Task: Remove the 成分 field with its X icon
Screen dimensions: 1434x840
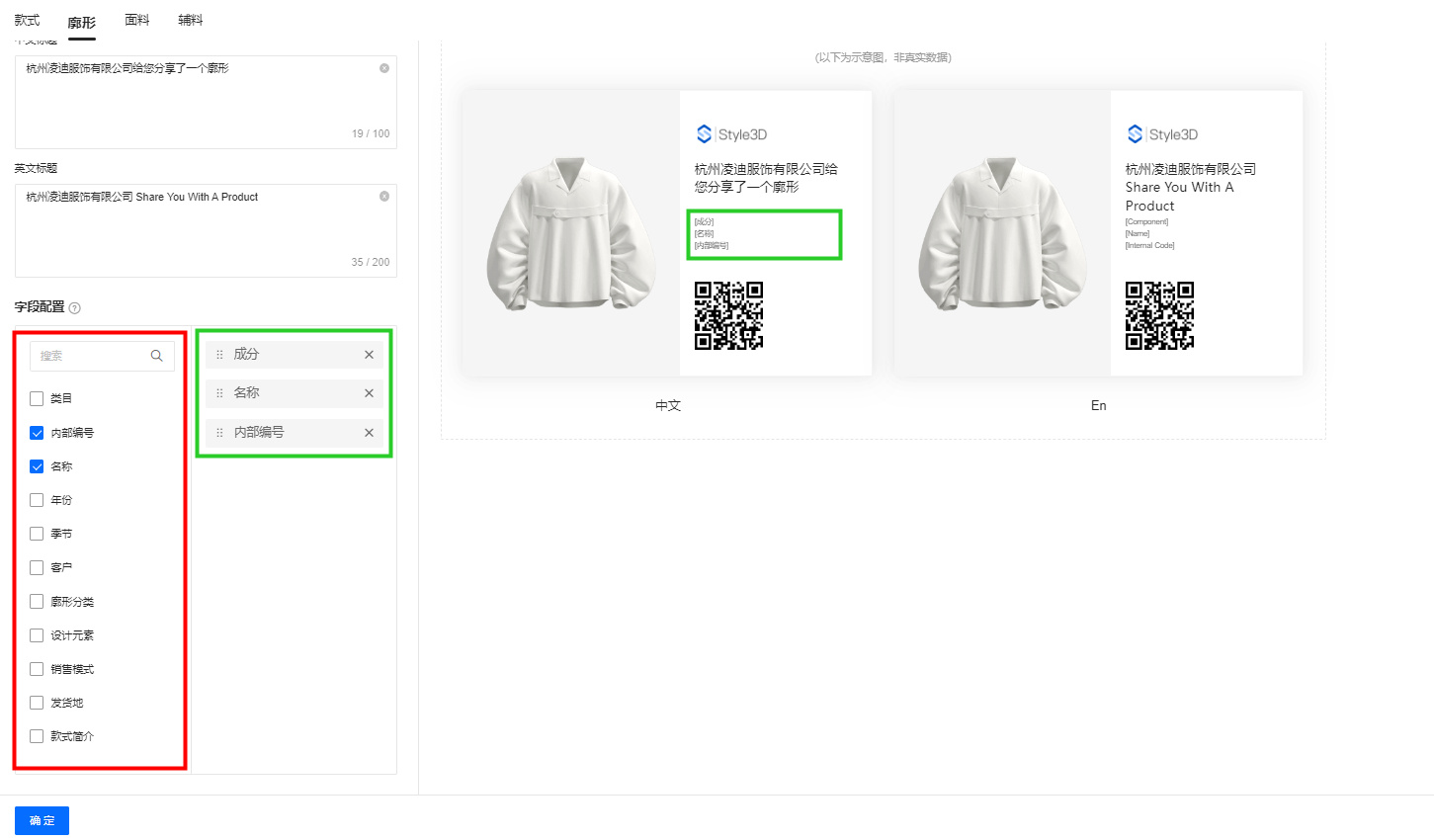Action: pyautogui.click(x=369, y=355)
